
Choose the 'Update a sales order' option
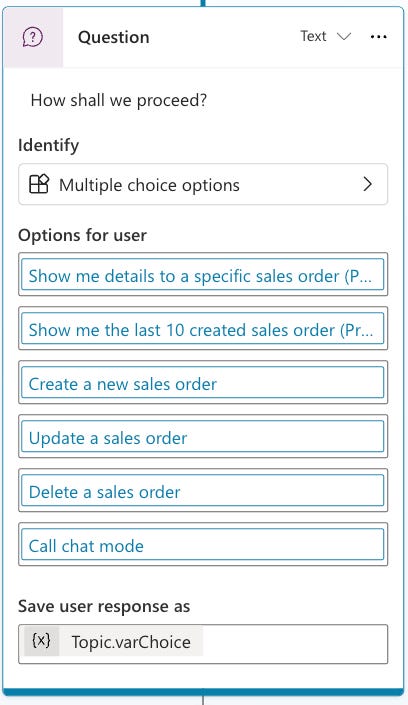[203, 437]
